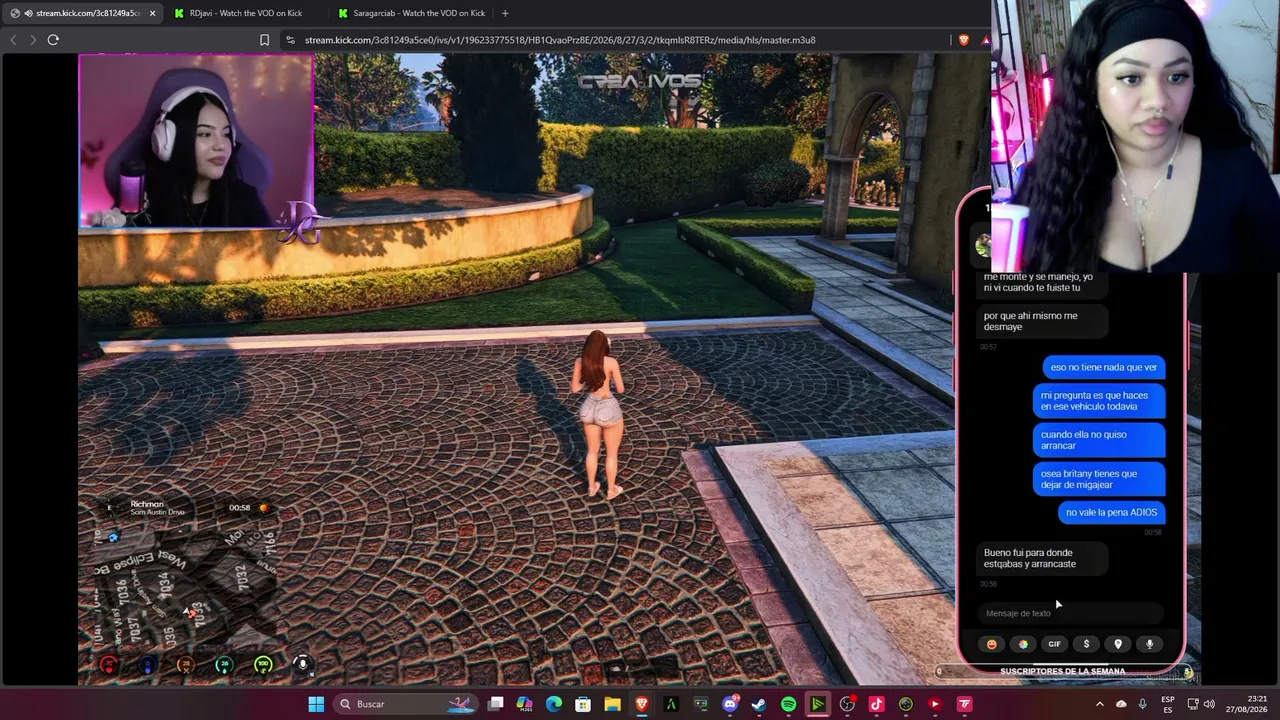Go forward to the next page
The width and height of the screenshot is (1280, 720).
pyautogui.click(x=33, y=40)
